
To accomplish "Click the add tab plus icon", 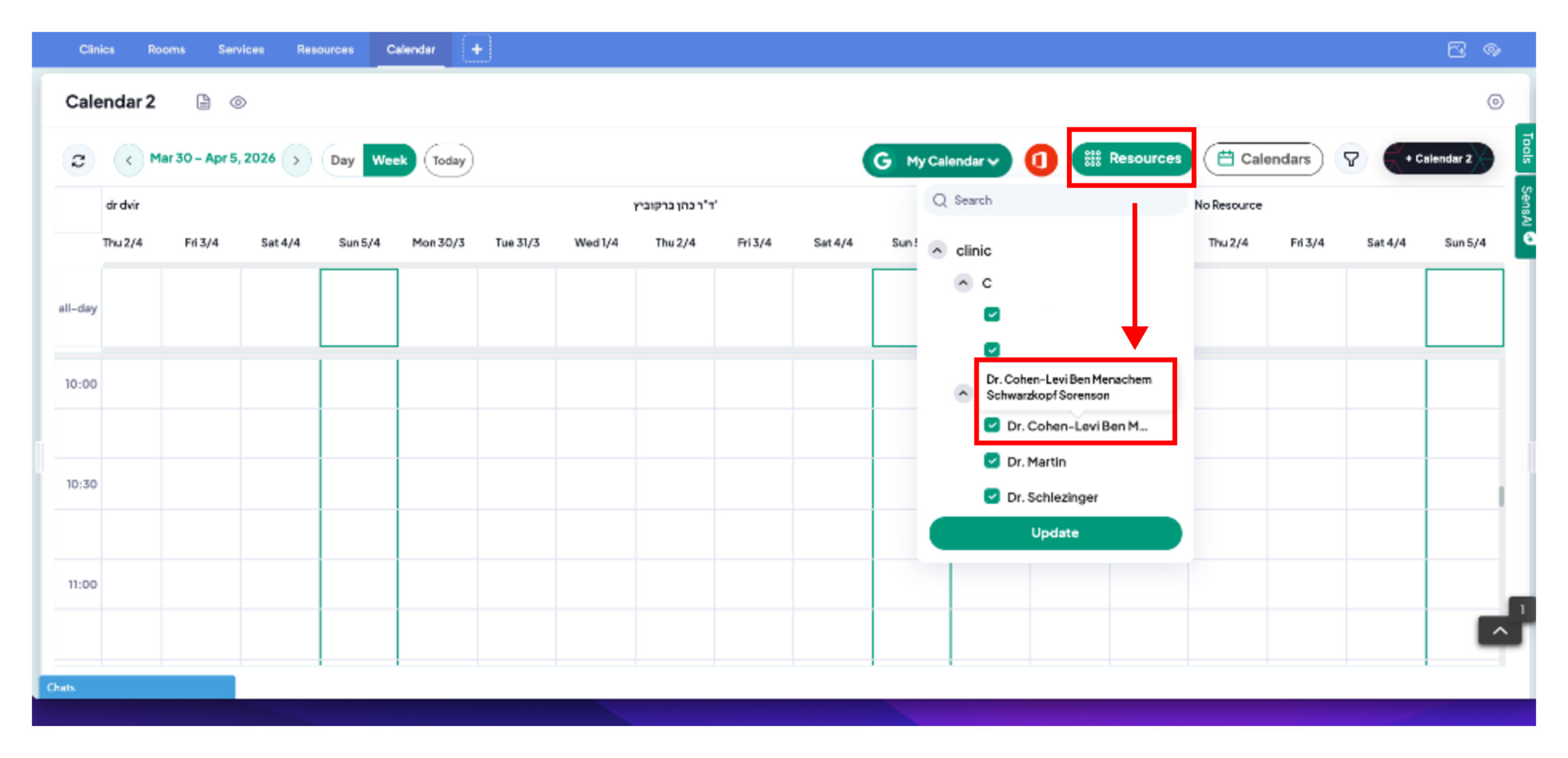I will [x=477, y=49].
